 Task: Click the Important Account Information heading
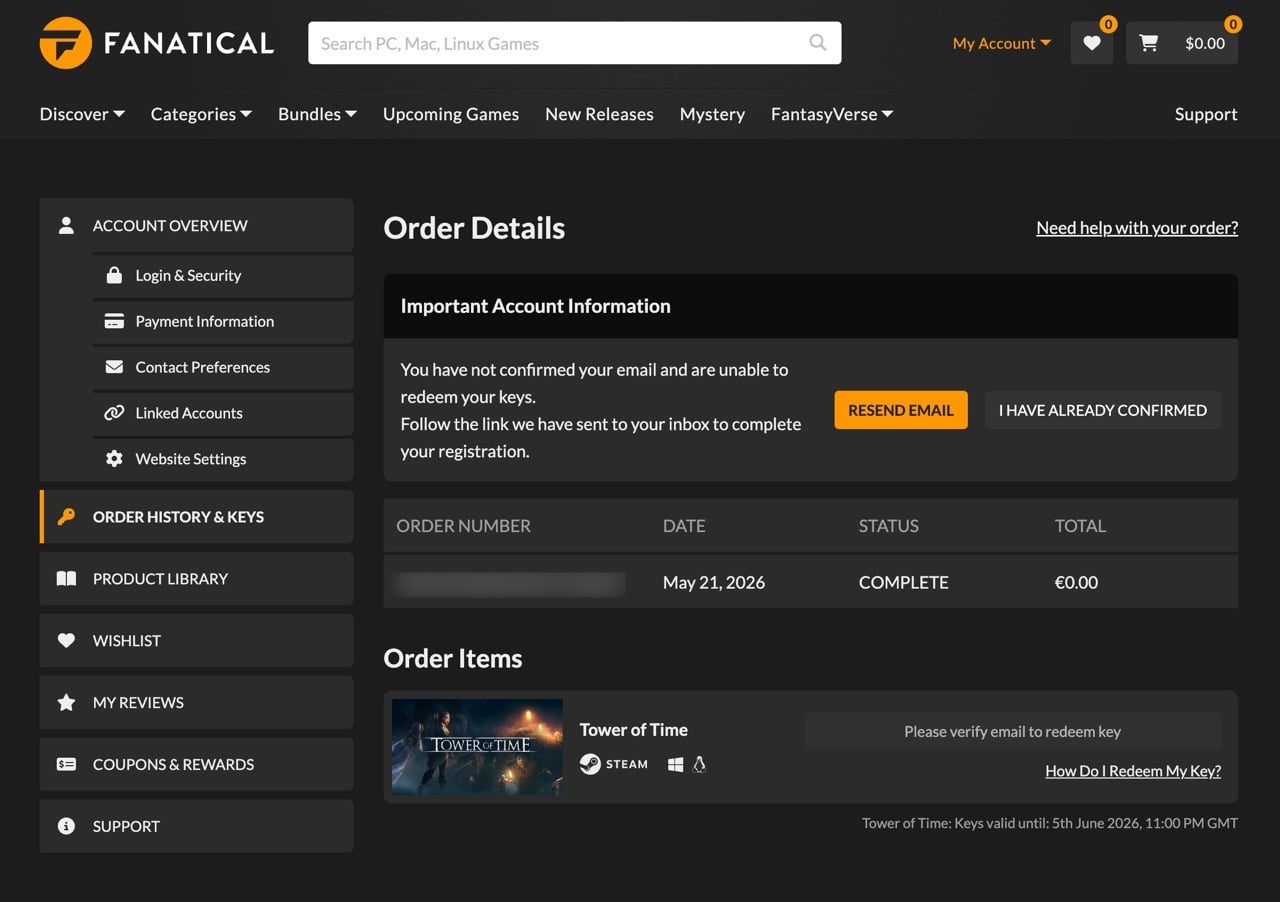pos(536,306)
